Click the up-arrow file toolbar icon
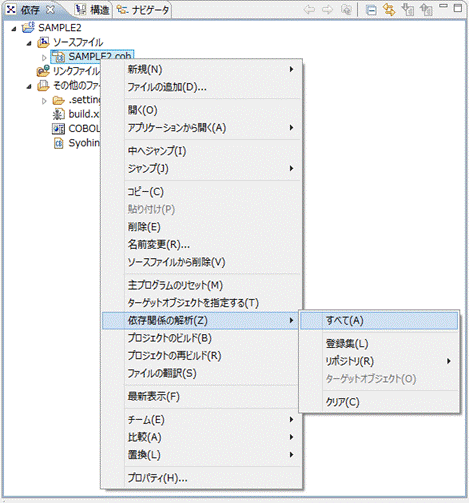Viewport: 469px width, 503px height. (426, 10)
